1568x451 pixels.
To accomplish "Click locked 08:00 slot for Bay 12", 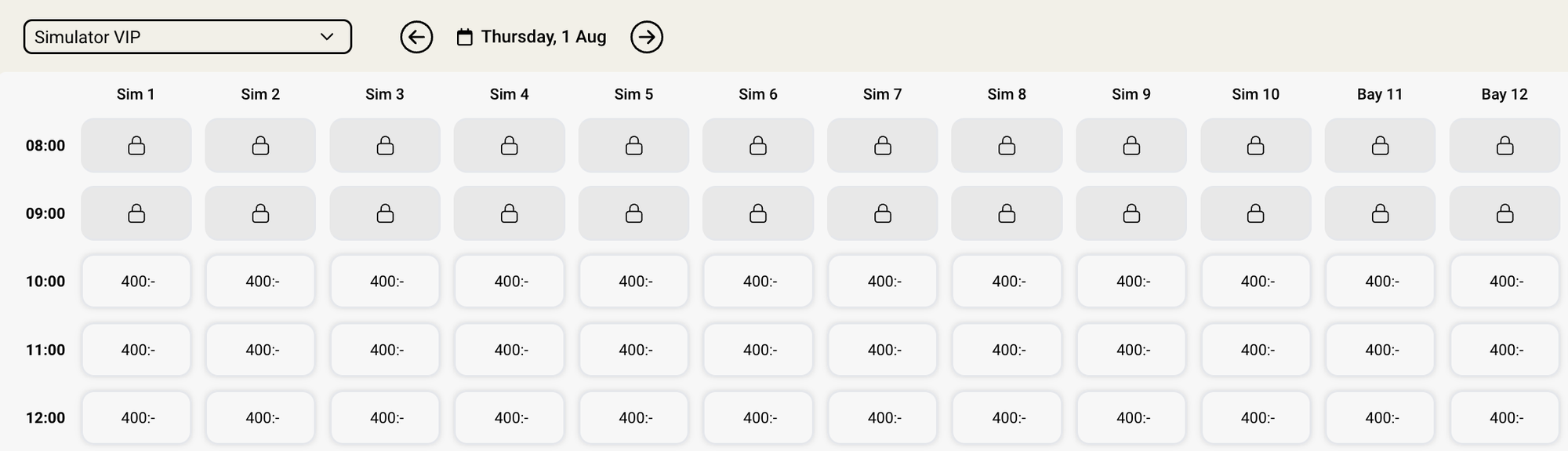I will click(1504, 146).
